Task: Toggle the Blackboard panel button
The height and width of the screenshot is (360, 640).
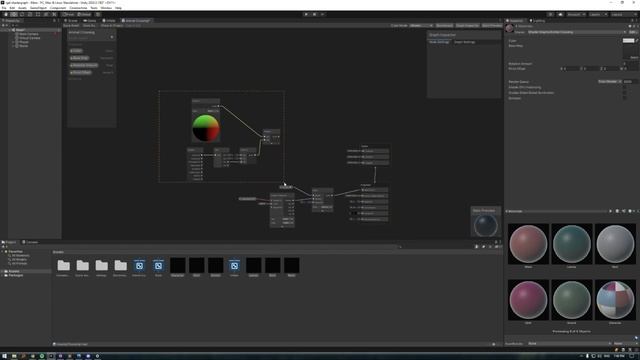Action: click(x=444, y=25)
